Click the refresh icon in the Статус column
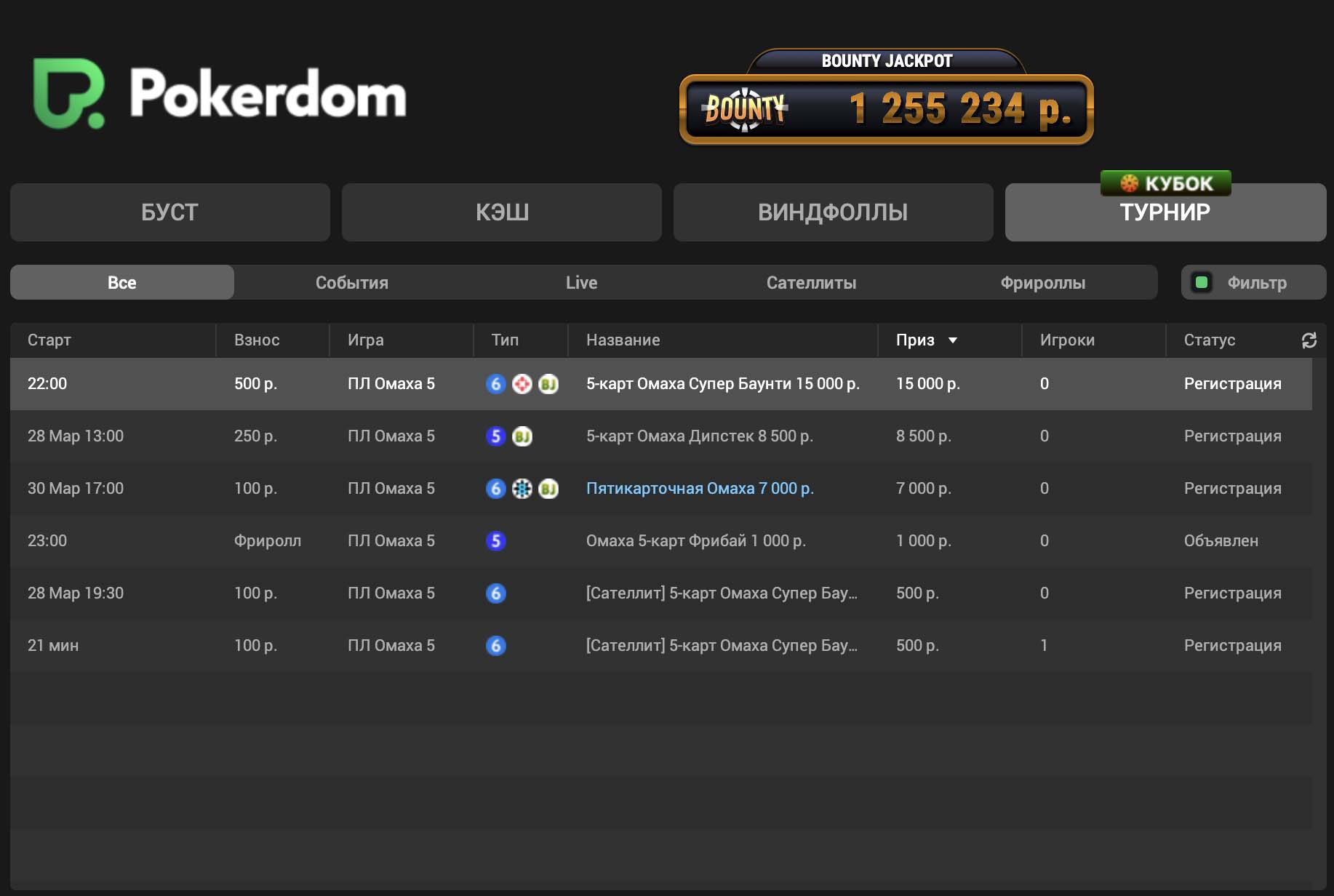Screen dimensions: 1334x896 (x=1309, y=340)
